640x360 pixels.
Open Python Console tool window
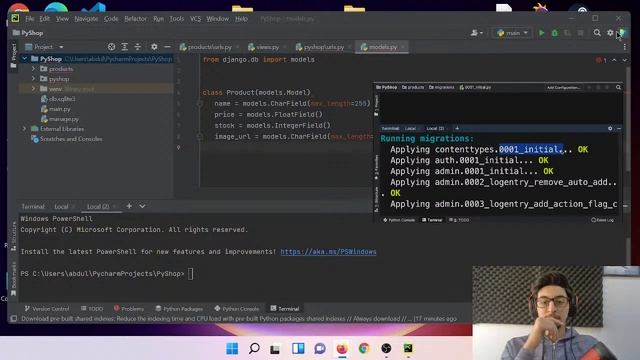click(x=237, y=309)
